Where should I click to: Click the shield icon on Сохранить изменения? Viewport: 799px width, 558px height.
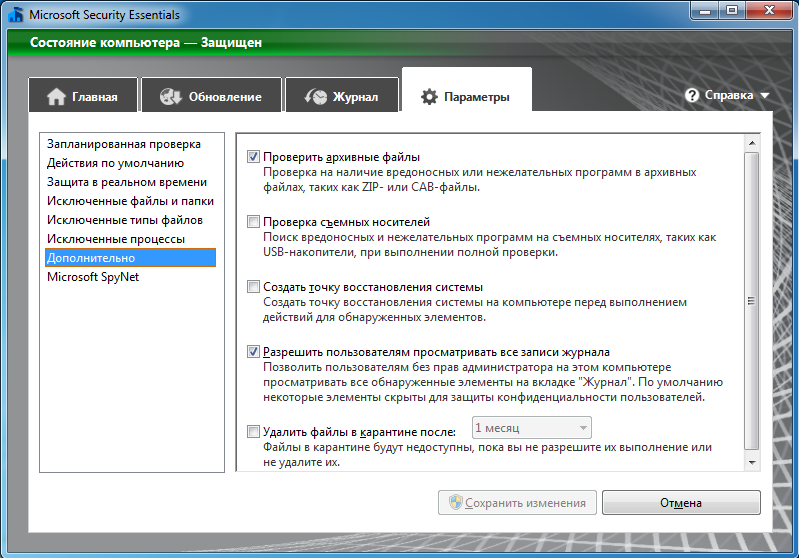pos(456,502)
